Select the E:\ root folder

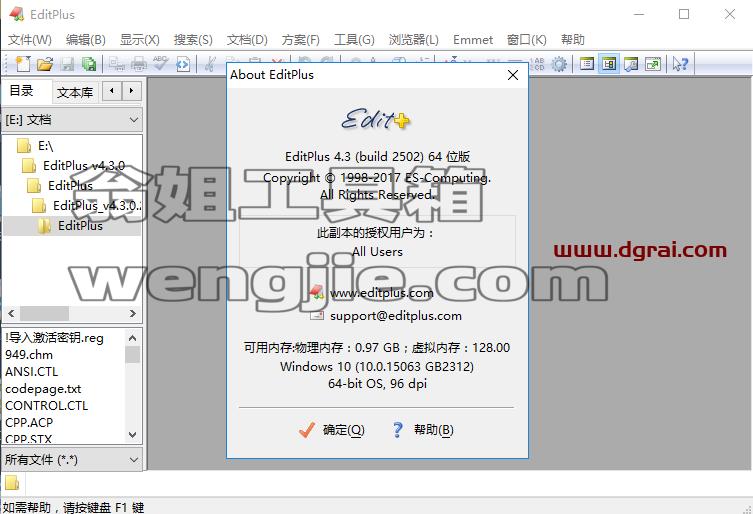click(36, 146)
